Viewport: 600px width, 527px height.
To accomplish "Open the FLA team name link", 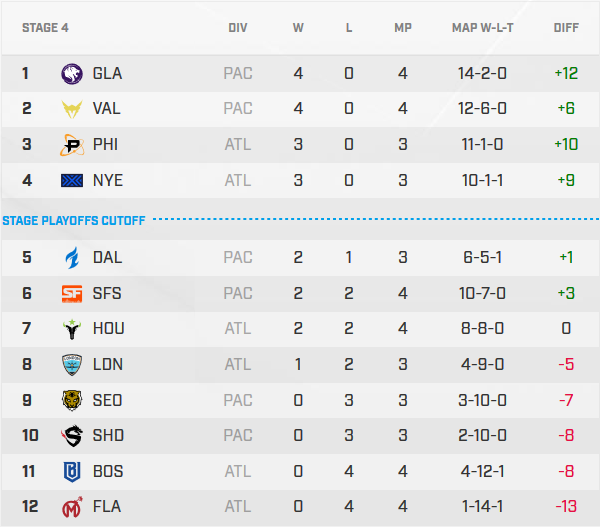I will [x=106, y=507].
